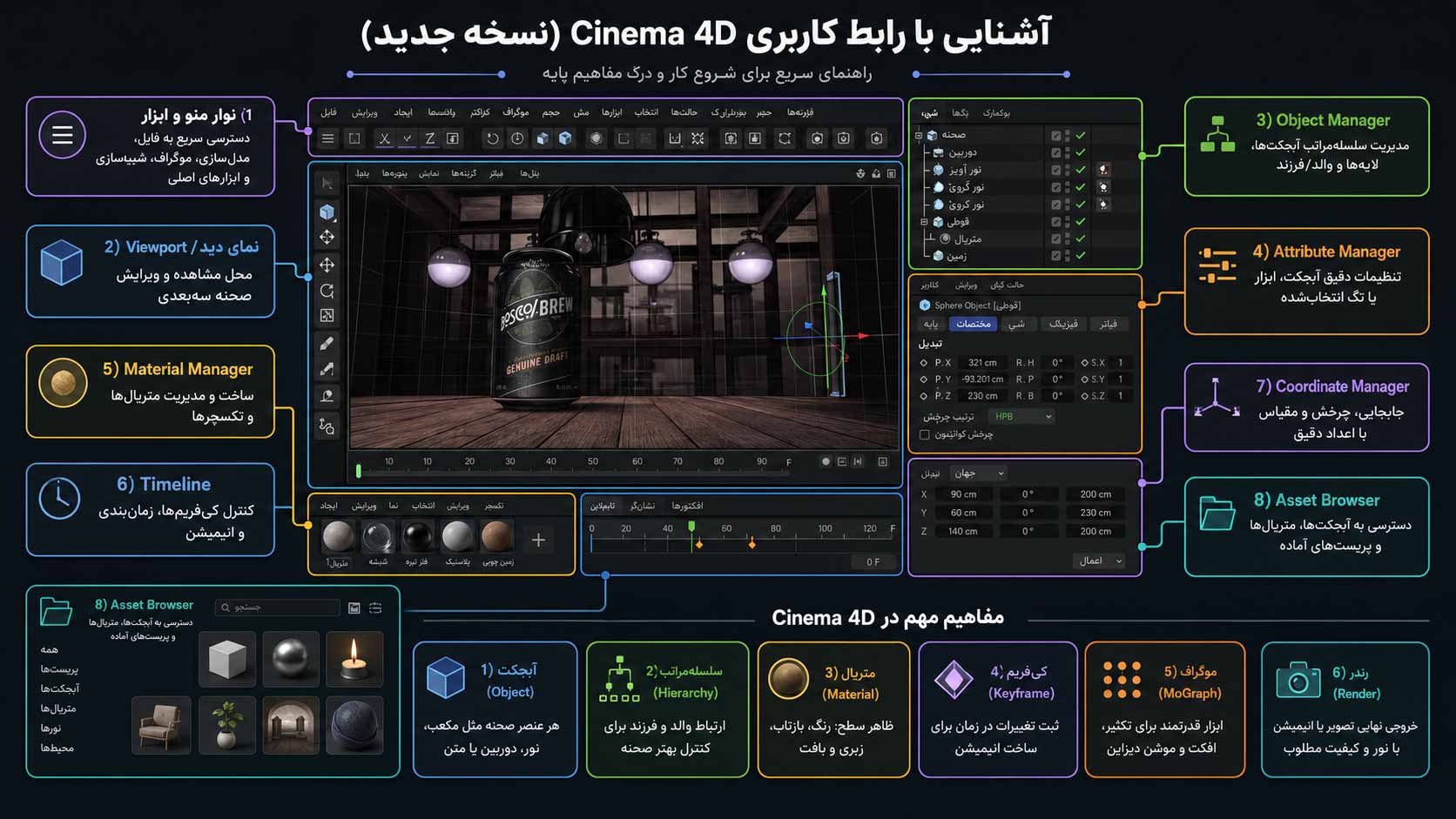Click the list settings icon in Asset Browser
Screen dimensions: 1456x819
(375, 608)
